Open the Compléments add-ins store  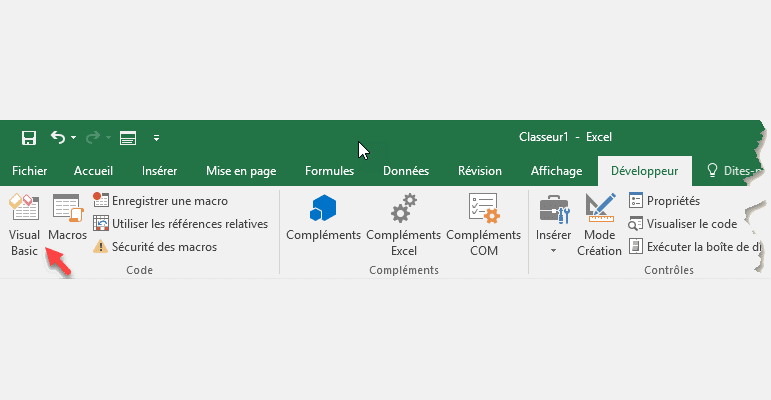323,218
